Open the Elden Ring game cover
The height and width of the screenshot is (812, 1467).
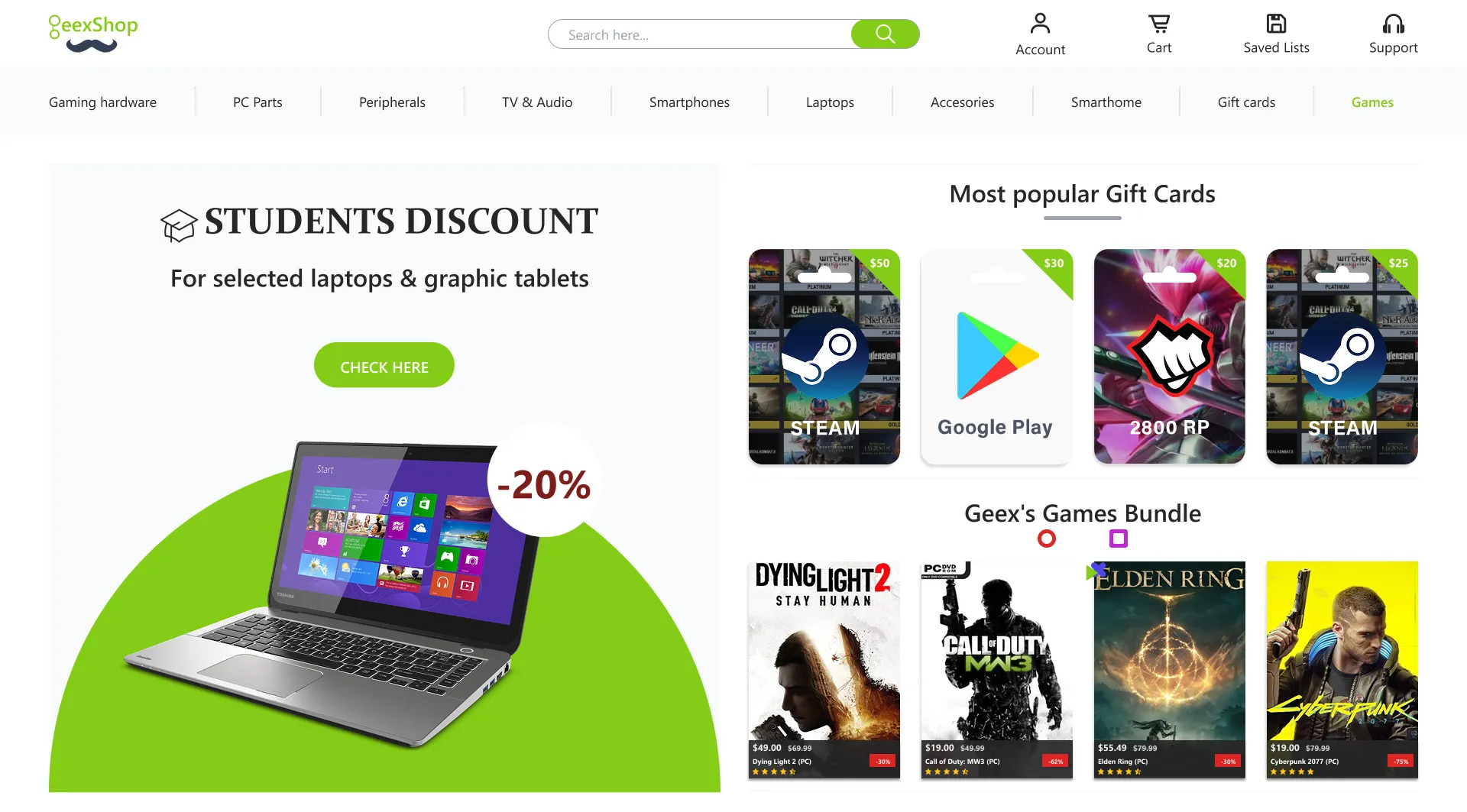(x=1170, y=670)
